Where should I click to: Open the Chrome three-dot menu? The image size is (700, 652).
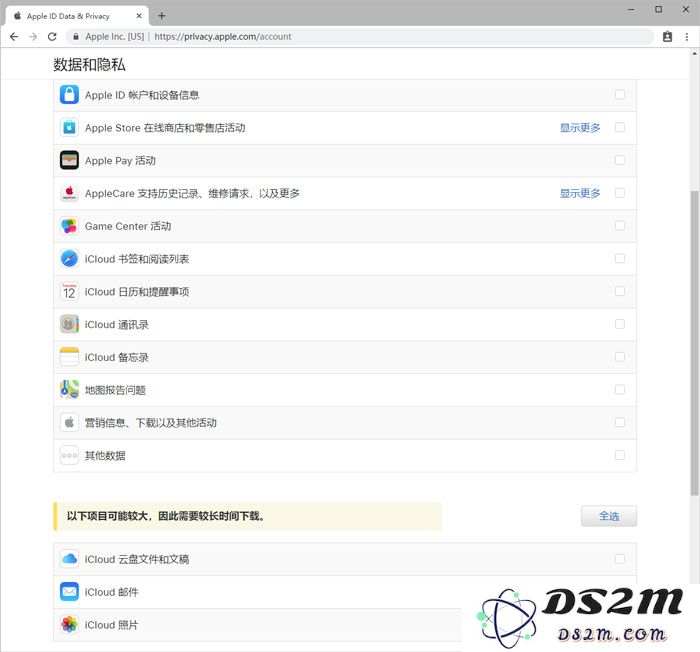687,37
